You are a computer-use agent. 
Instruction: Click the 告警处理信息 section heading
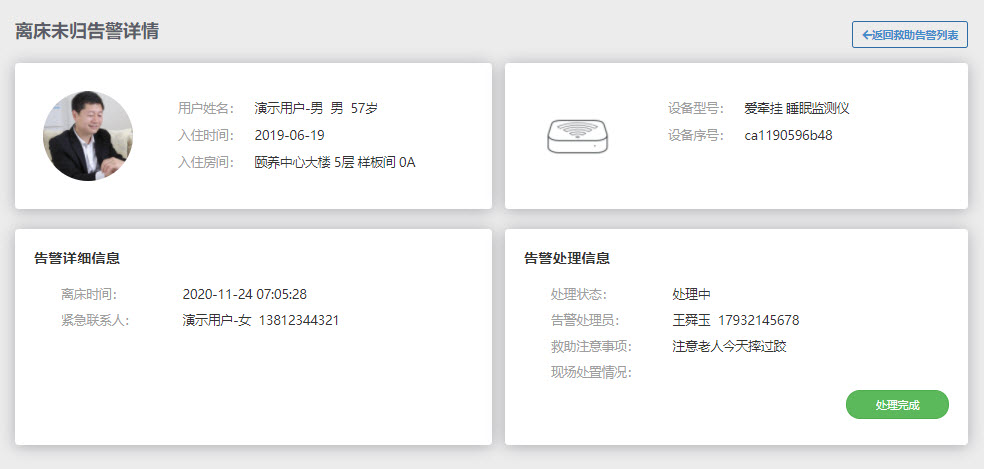click(567, 258)
